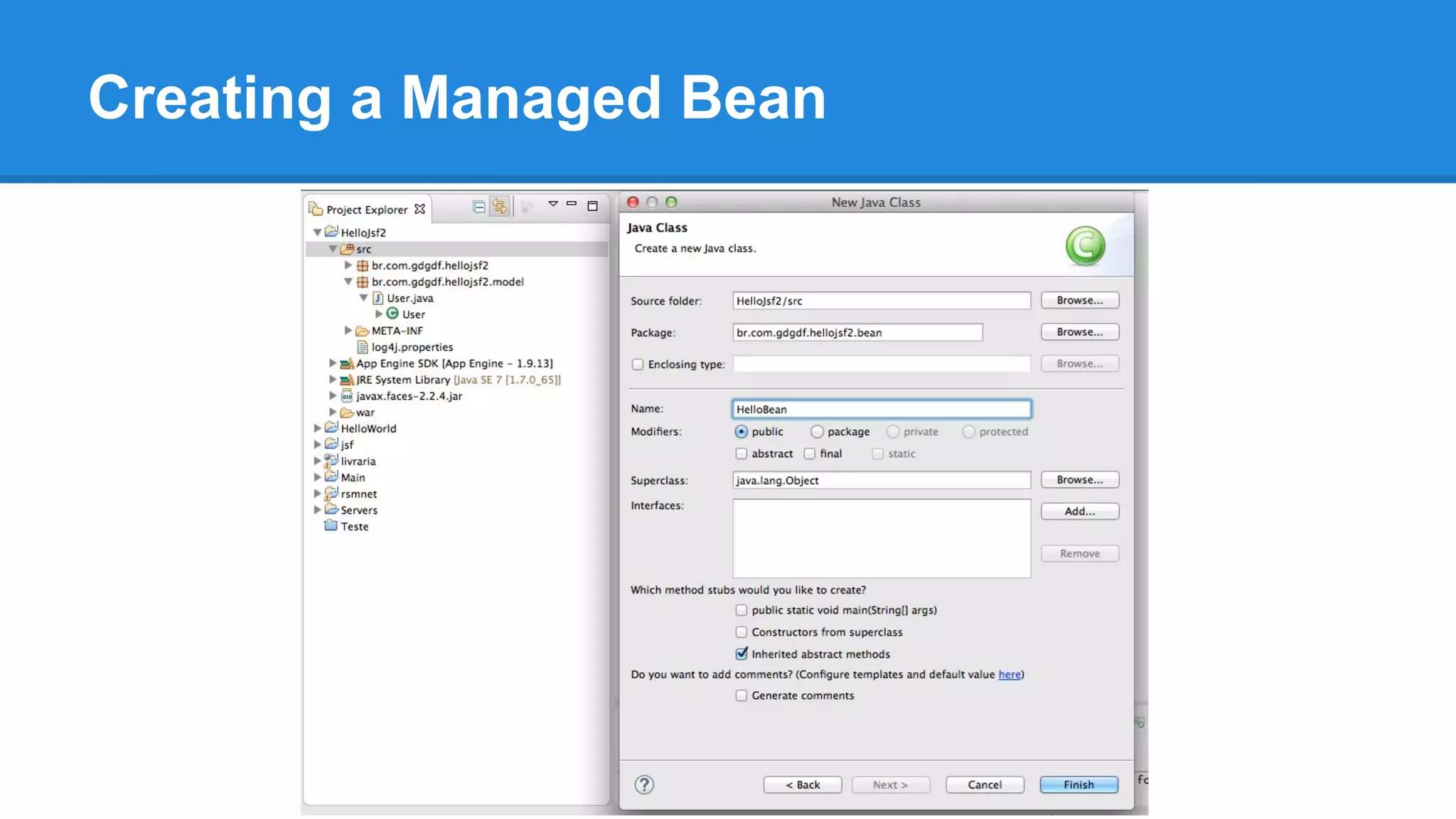
Task: Open Project Explorer view menu triangle
Action: [553, 204]
